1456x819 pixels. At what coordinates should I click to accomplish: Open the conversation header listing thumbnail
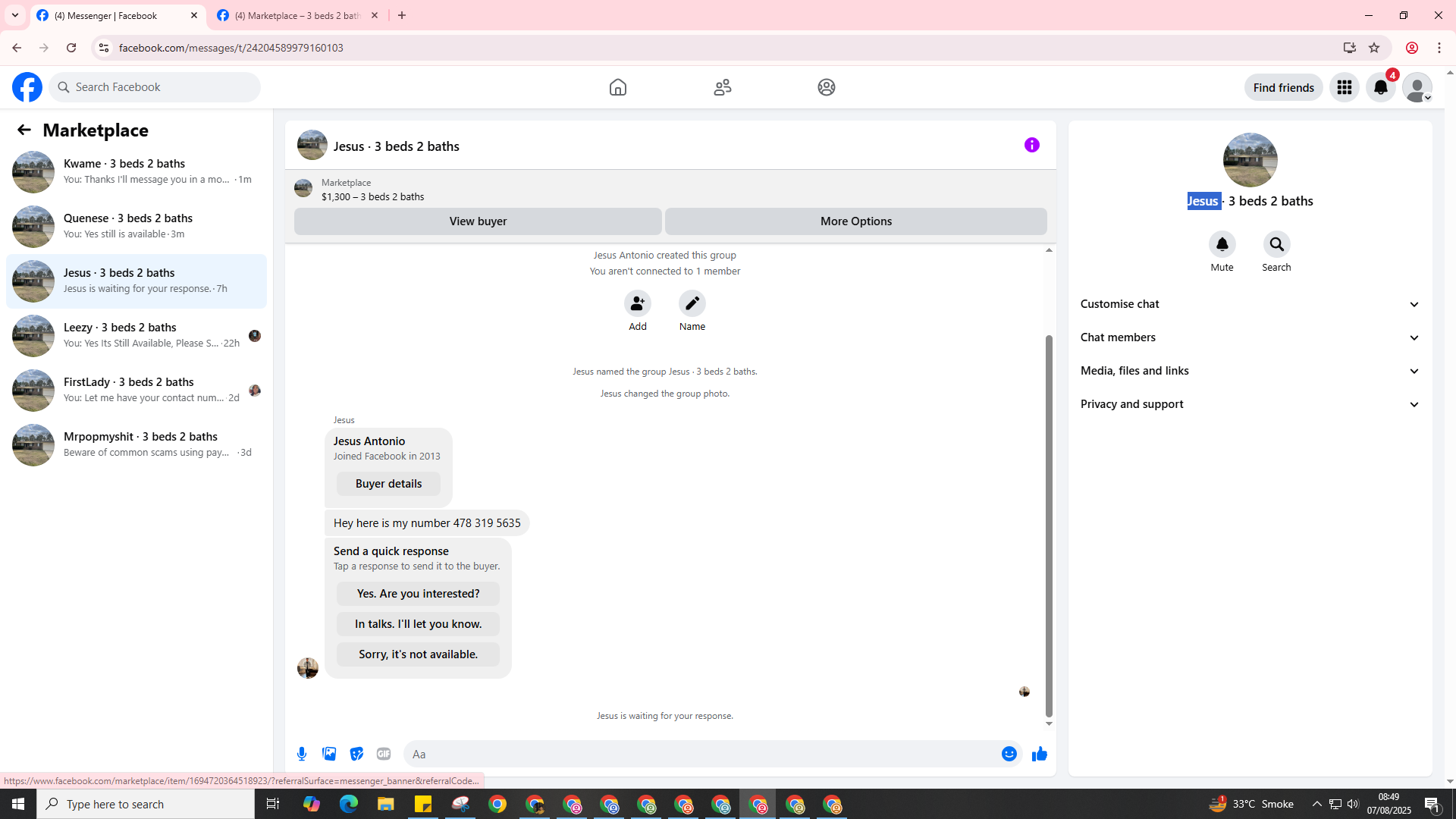tap(312, 145)
